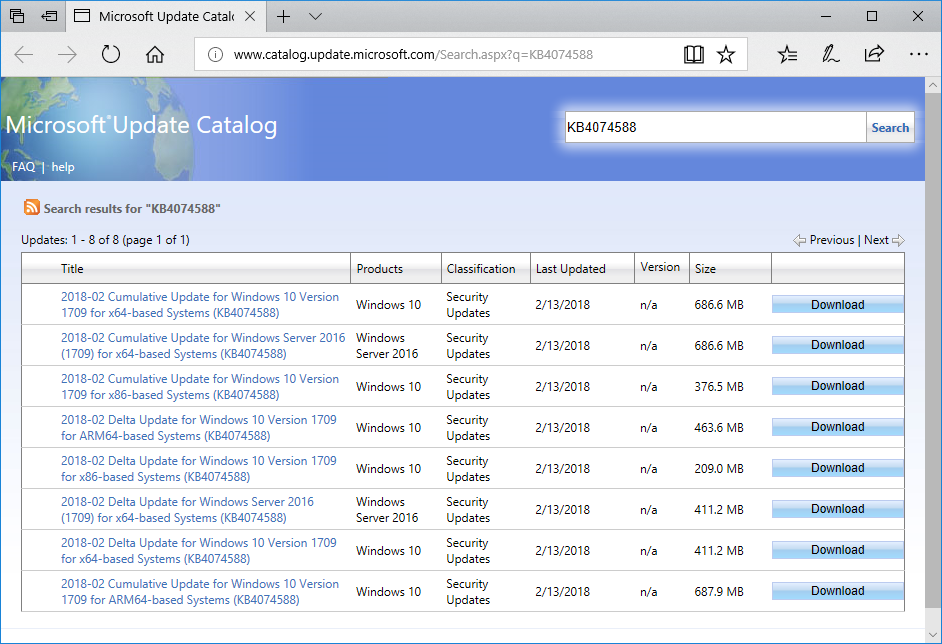Click the Set tabs aside icon
This screenshot has height=644, width=942.
click(49, 16)
